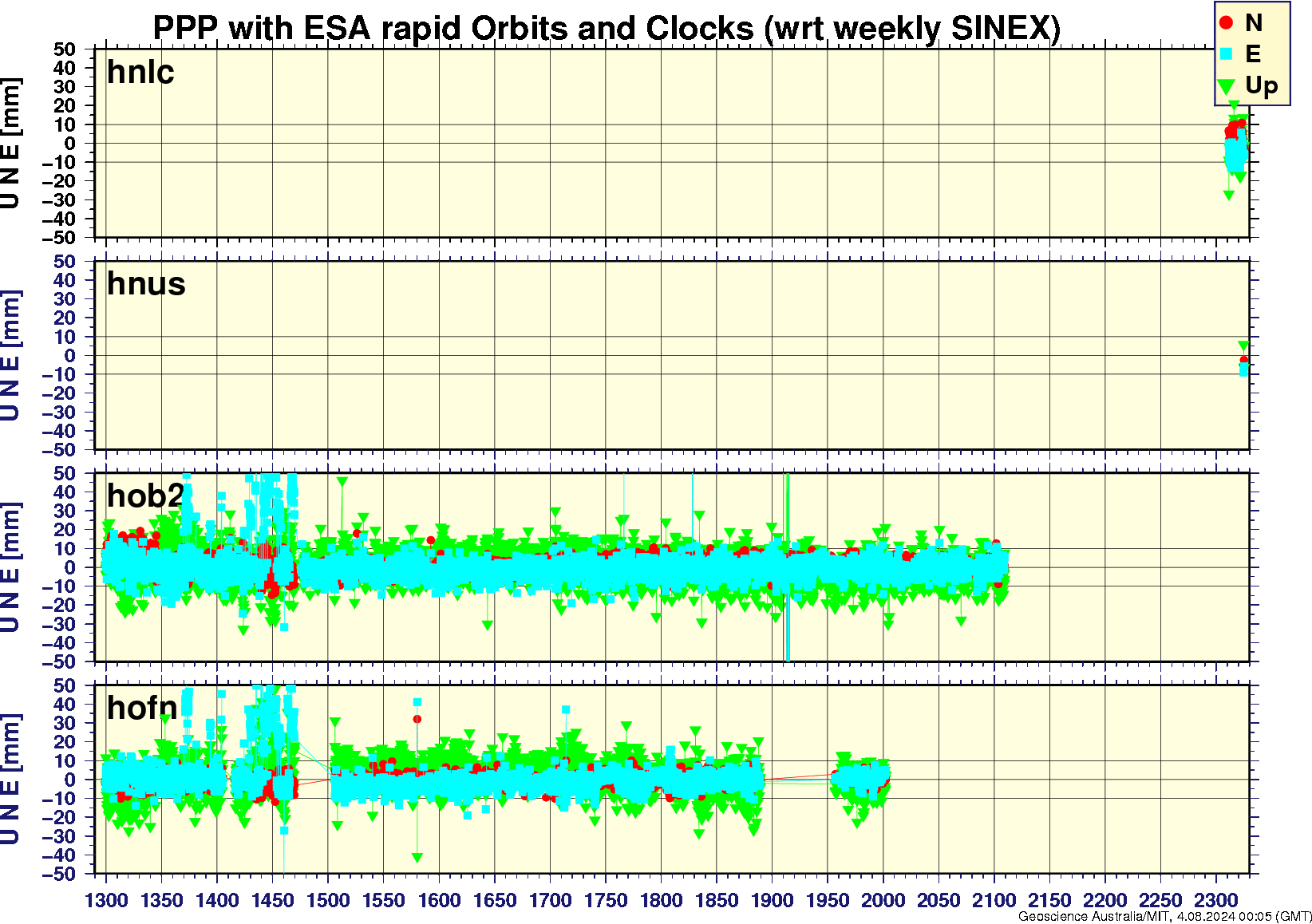This screenshot has width=1312, height=924.
Task: Click the 2150 x-axis tick label
Action: 1049,900
